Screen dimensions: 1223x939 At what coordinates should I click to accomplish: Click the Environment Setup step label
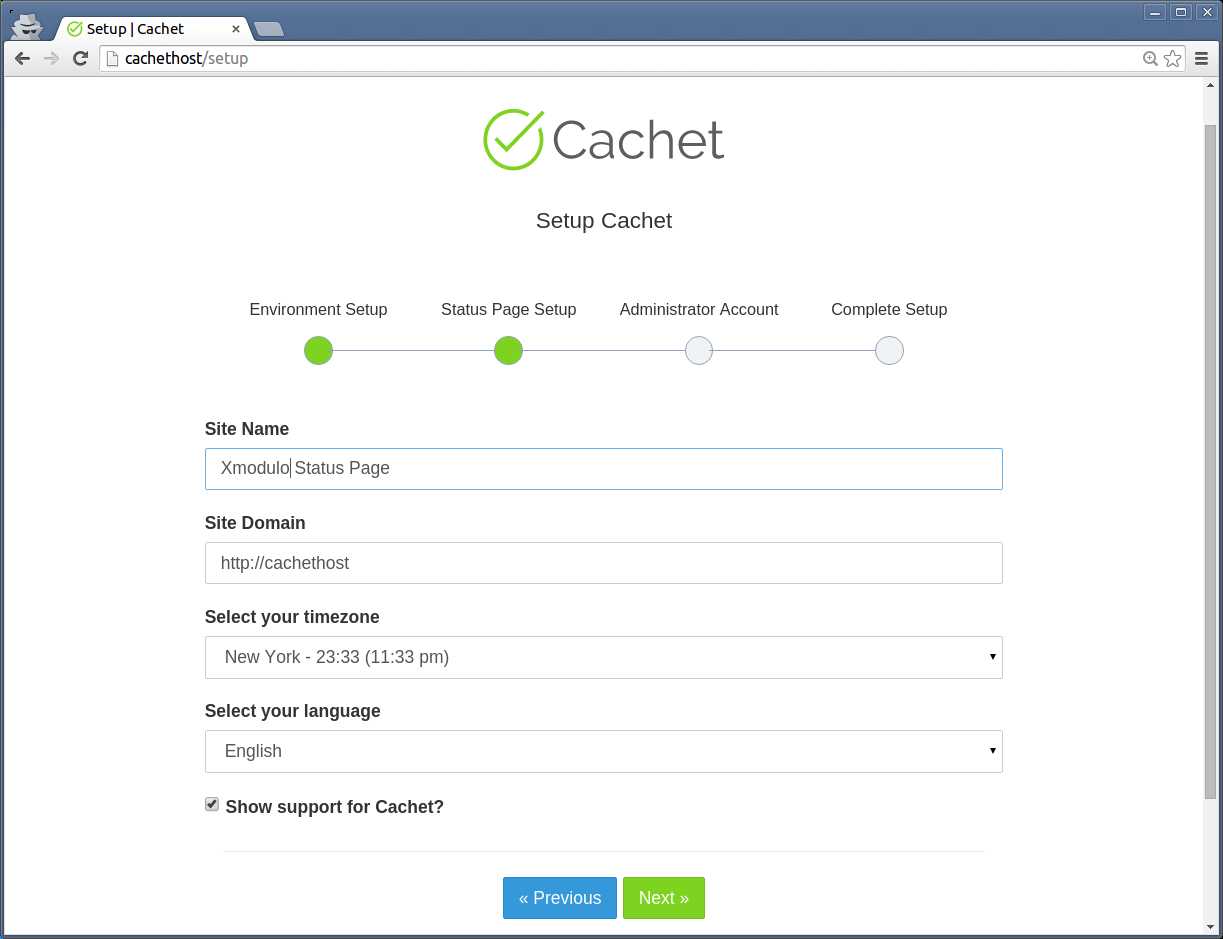click(318, 309)
